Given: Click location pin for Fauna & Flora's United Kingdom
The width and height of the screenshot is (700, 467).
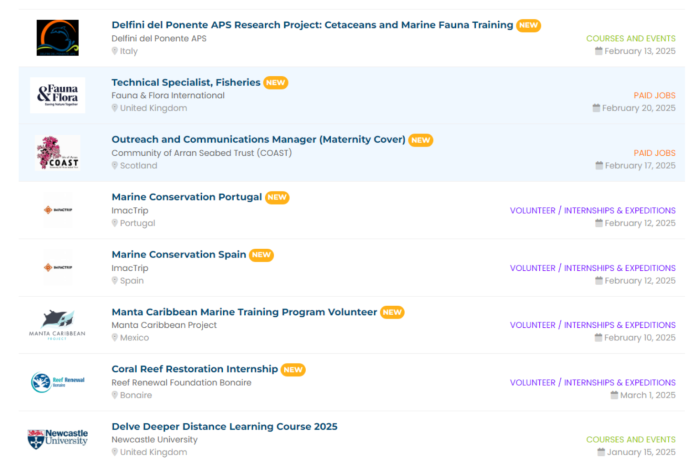Looking at the screenshot, I should tap(115, 108).
